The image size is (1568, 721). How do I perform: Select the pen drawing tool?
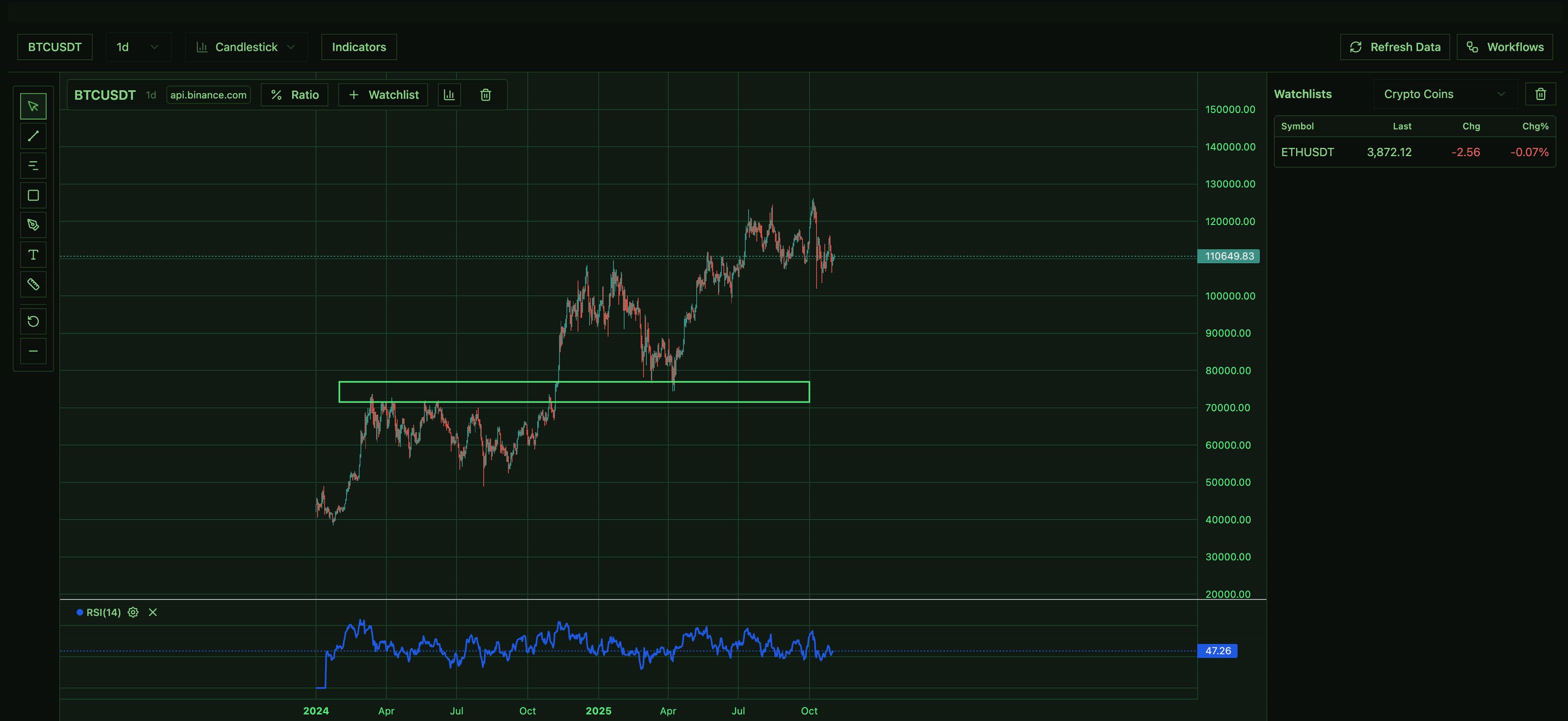(33, 225)
